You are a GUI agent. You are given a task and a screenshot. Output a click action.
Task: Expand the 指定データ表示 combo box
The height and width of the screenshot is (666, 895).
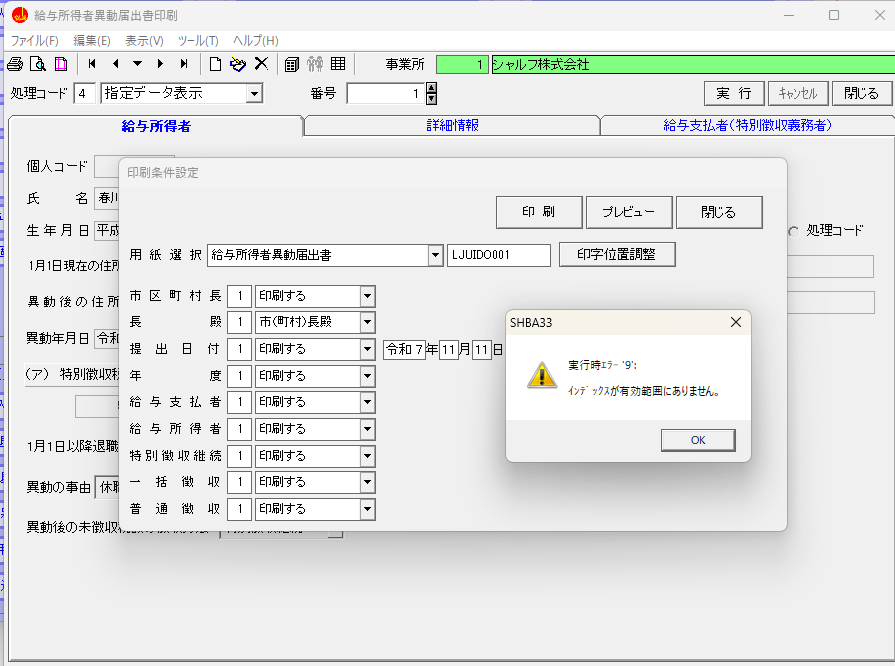pos(254,93)
